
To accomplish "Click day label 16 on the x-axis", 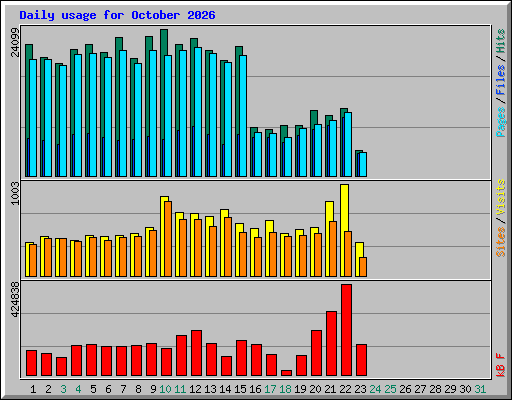I will [255, 389].
